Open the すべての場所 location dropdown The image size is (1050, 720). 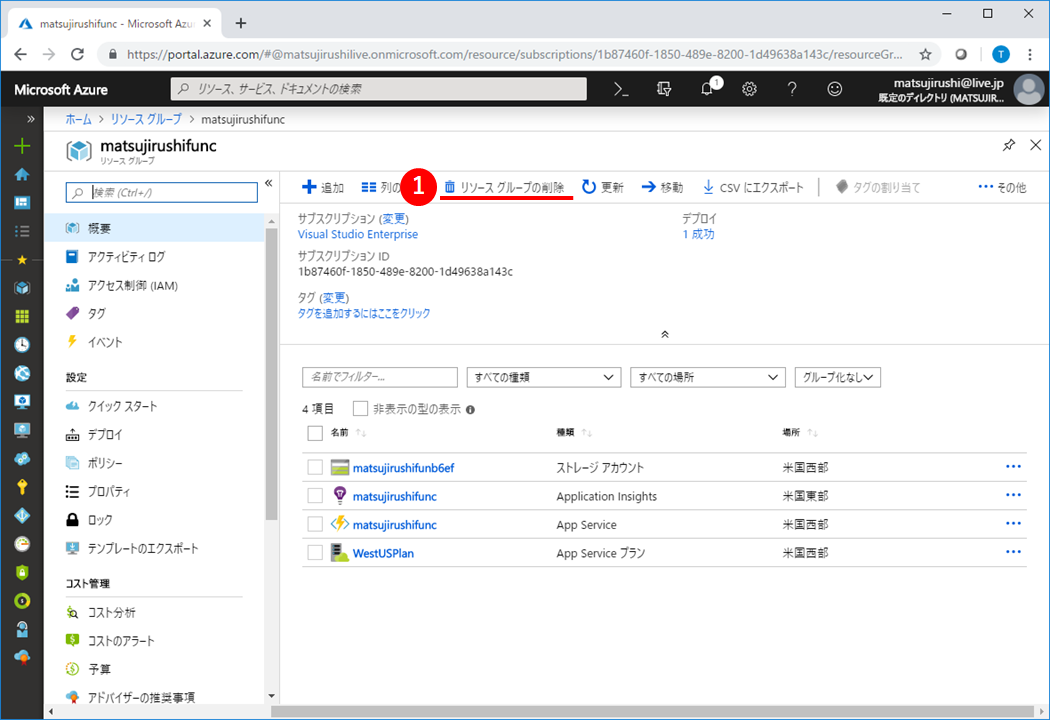coord(707,377)
